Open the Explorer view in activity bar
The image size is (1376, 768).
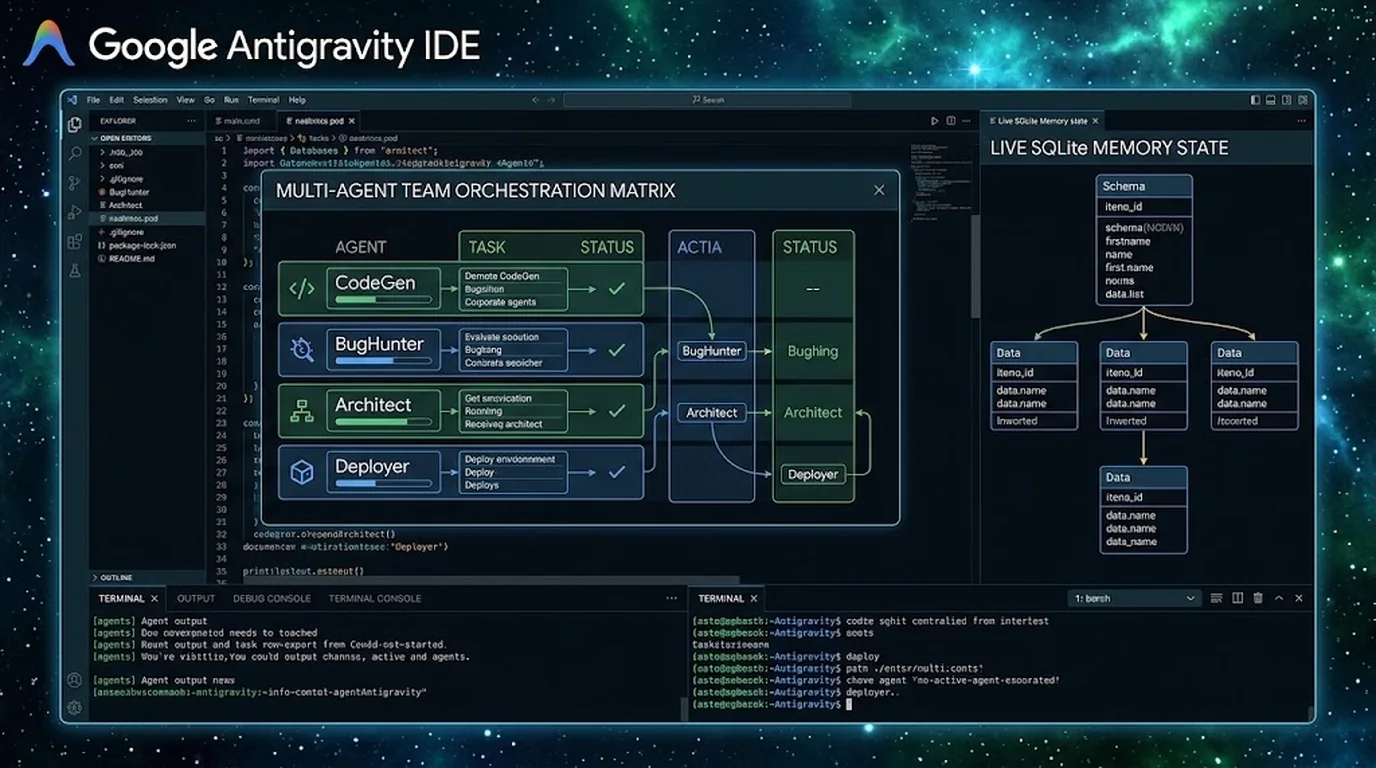pyautogui.click(x=74, y=125)
